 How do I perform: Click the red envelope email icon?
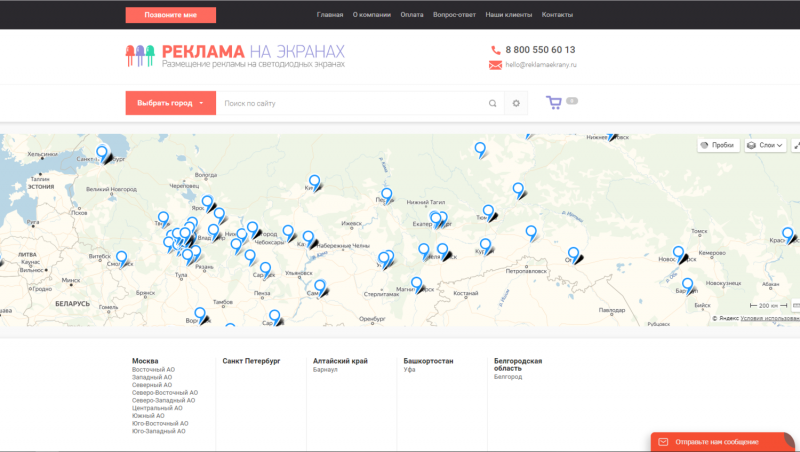click(495, 65)
